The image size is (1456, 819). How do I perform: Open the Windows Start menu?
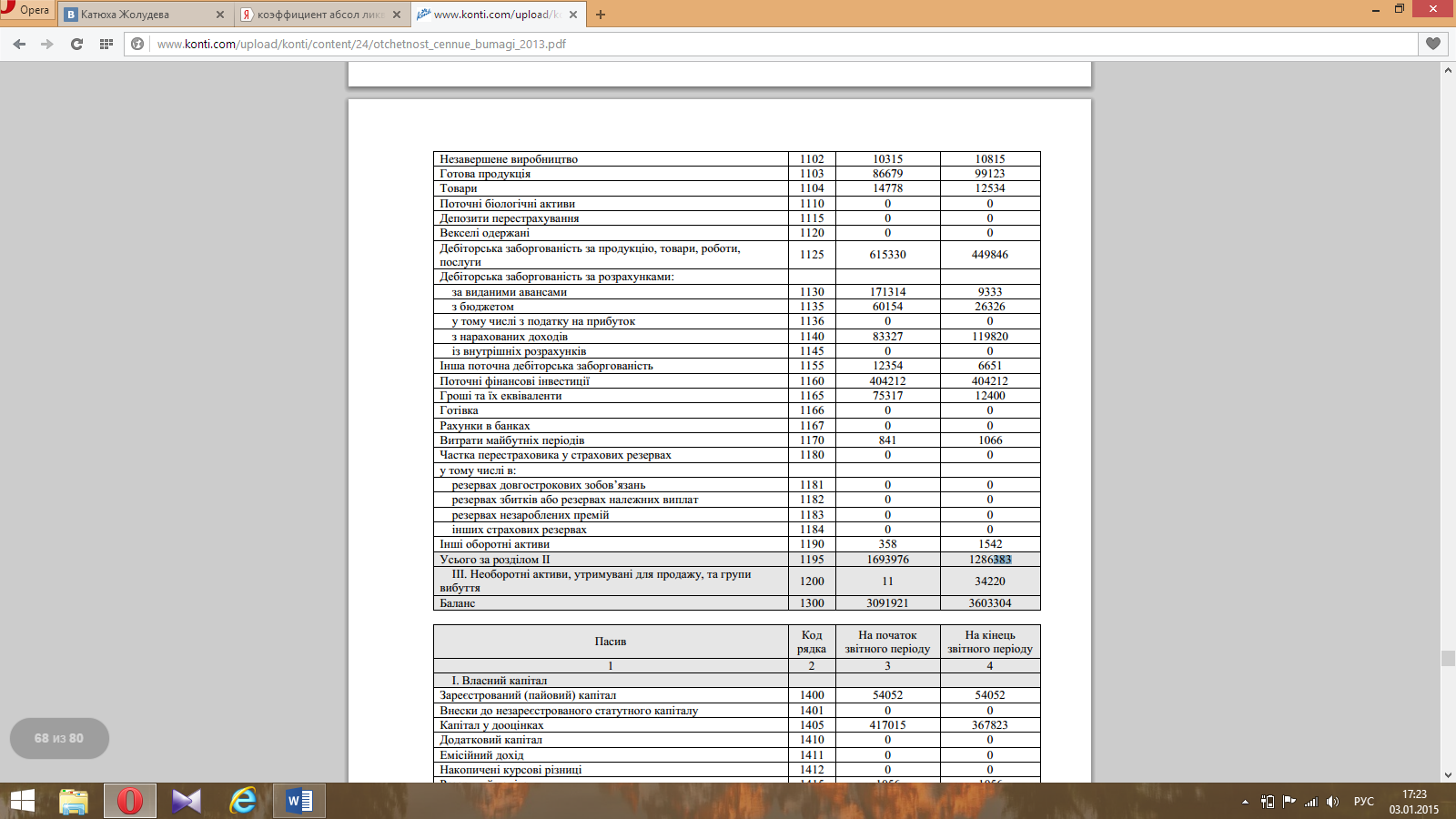22,801
